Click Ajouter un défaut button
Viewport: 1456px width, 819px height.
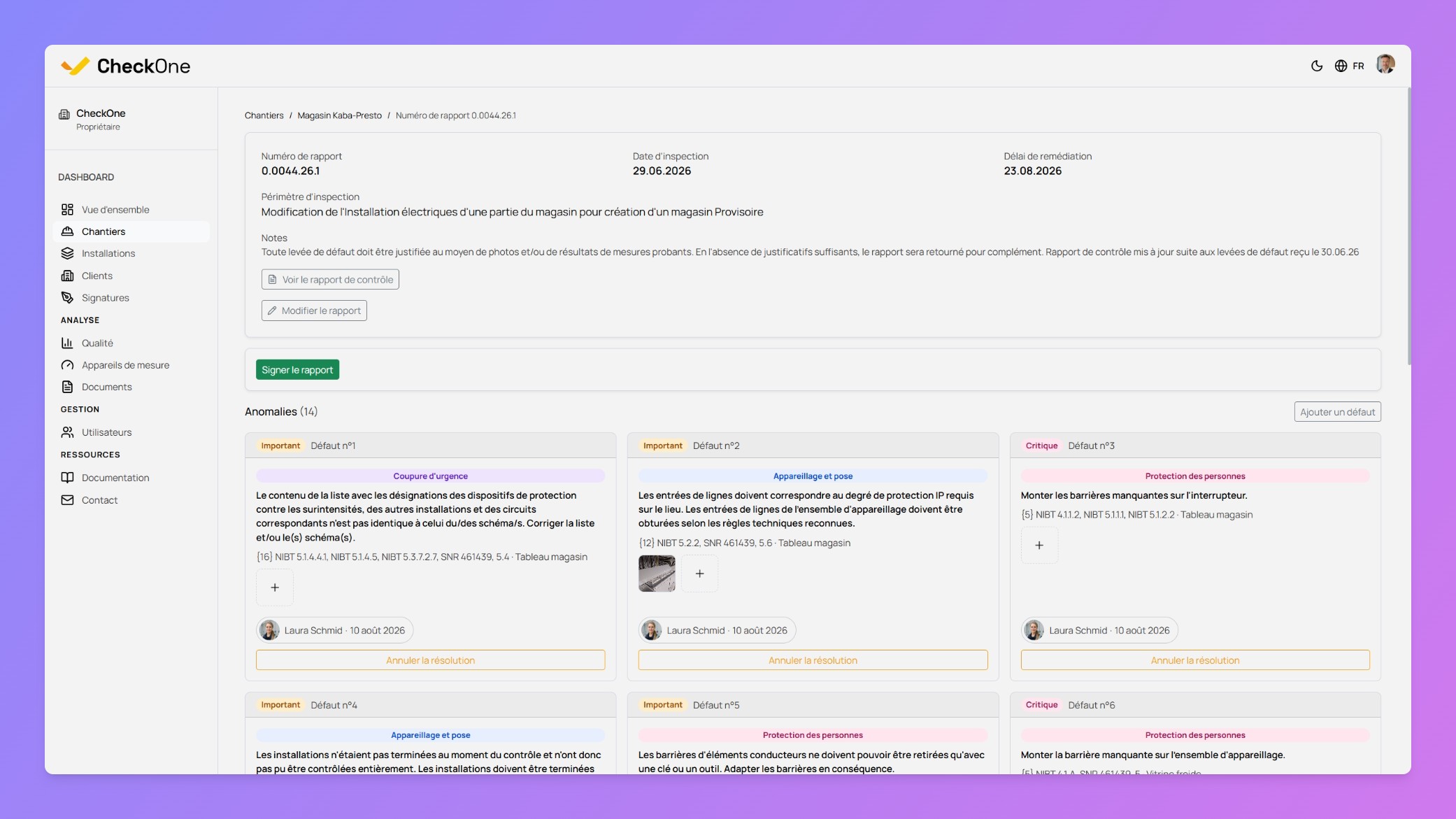(1337, 412)
